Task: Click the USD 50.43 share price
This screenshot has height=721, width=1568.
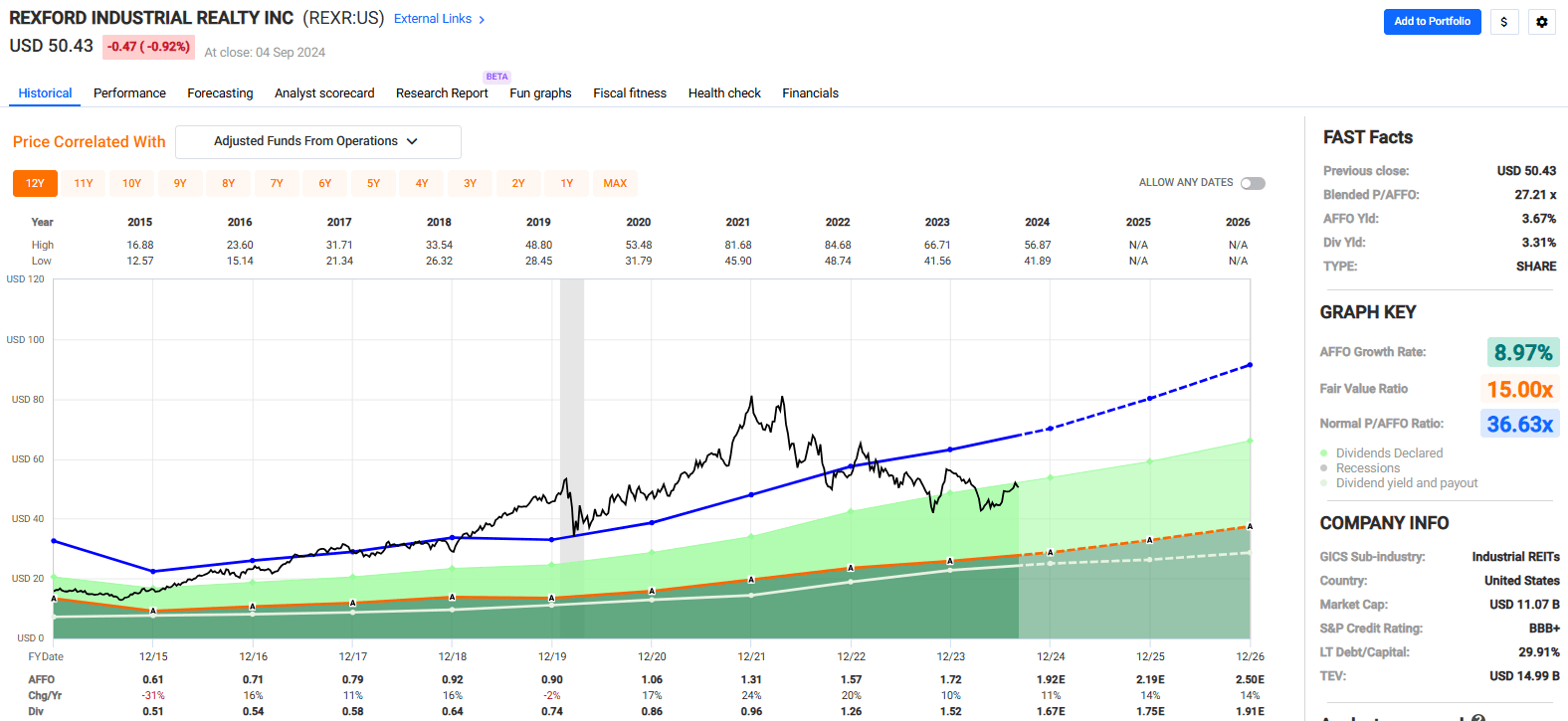Action: [52, 47]
